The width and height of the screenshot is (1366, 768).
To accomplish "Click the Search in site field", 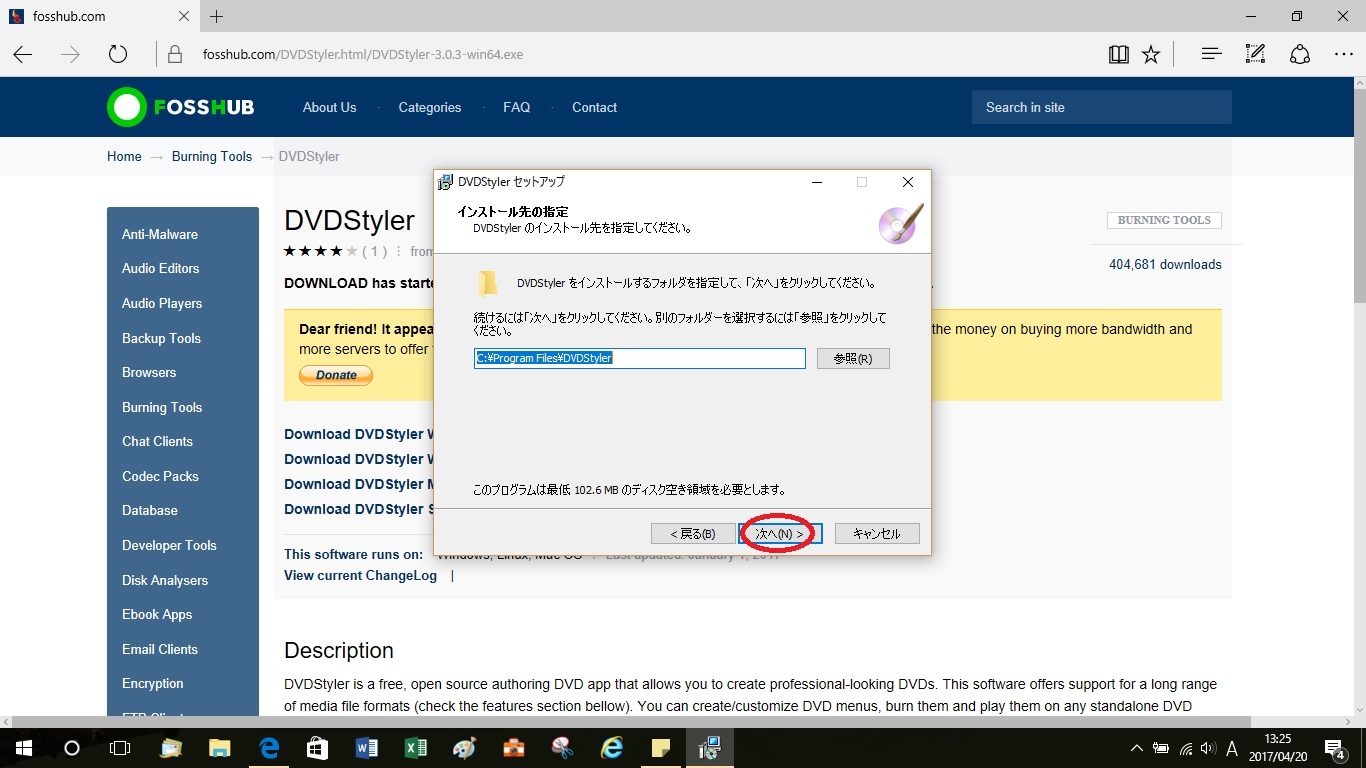I will tap(1101, 107).
